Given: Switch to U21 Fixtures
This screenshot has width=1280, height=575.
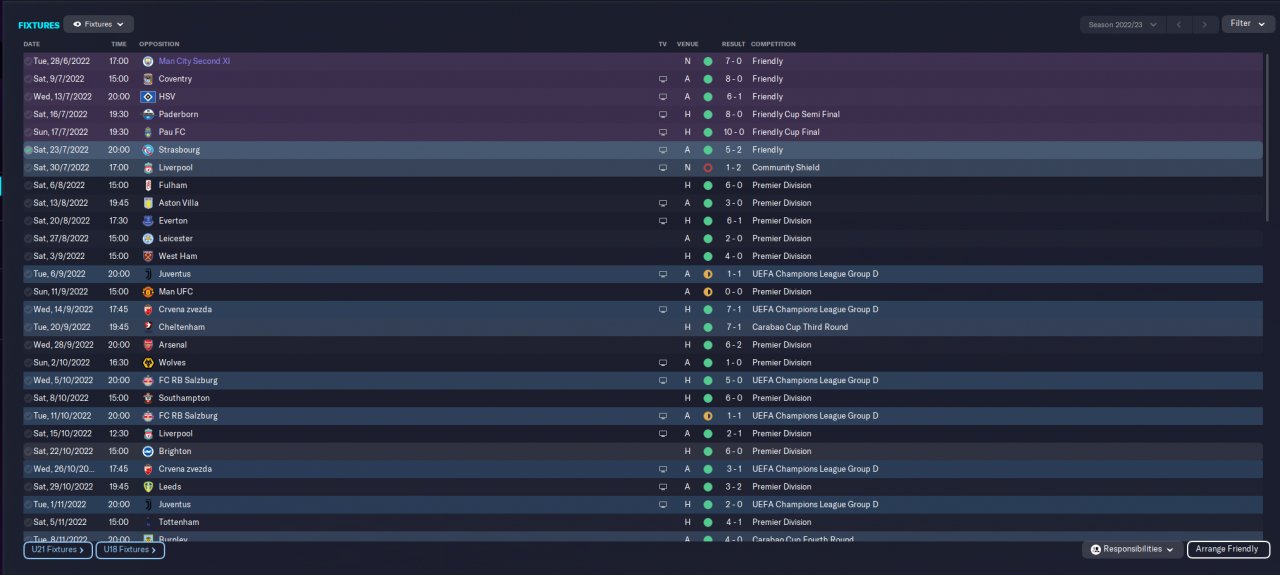Looking at the screenshot, I should (58, 550).
